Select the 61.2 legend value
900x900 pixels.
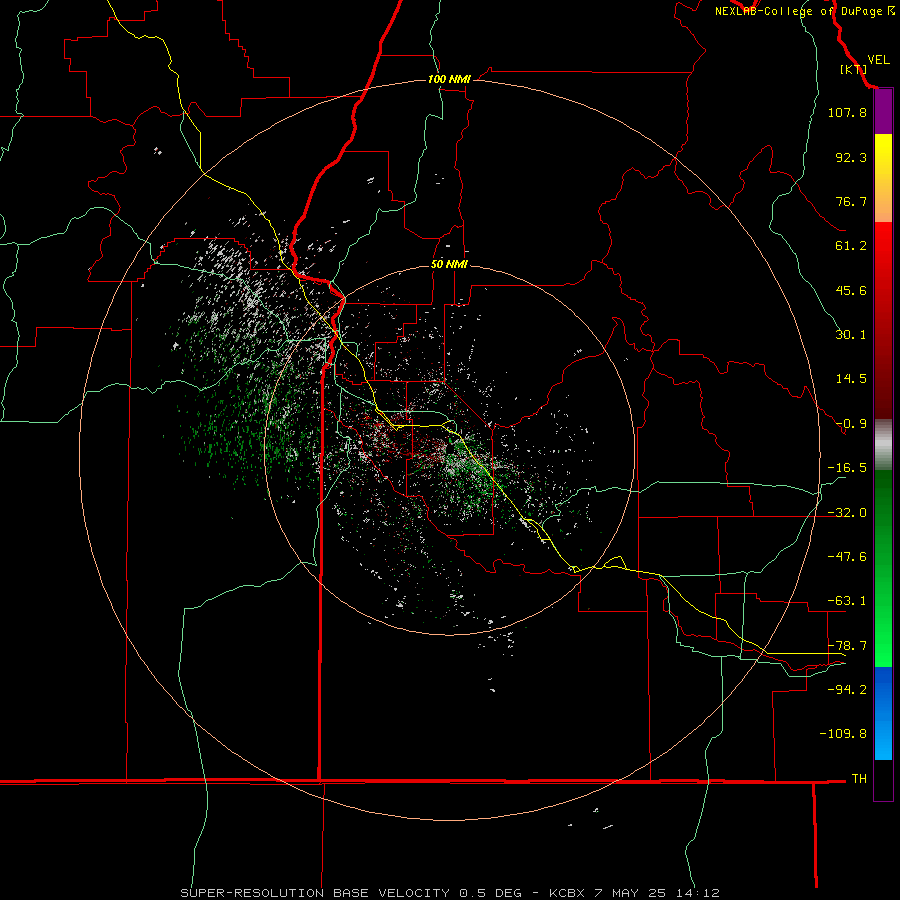(851, 246)
